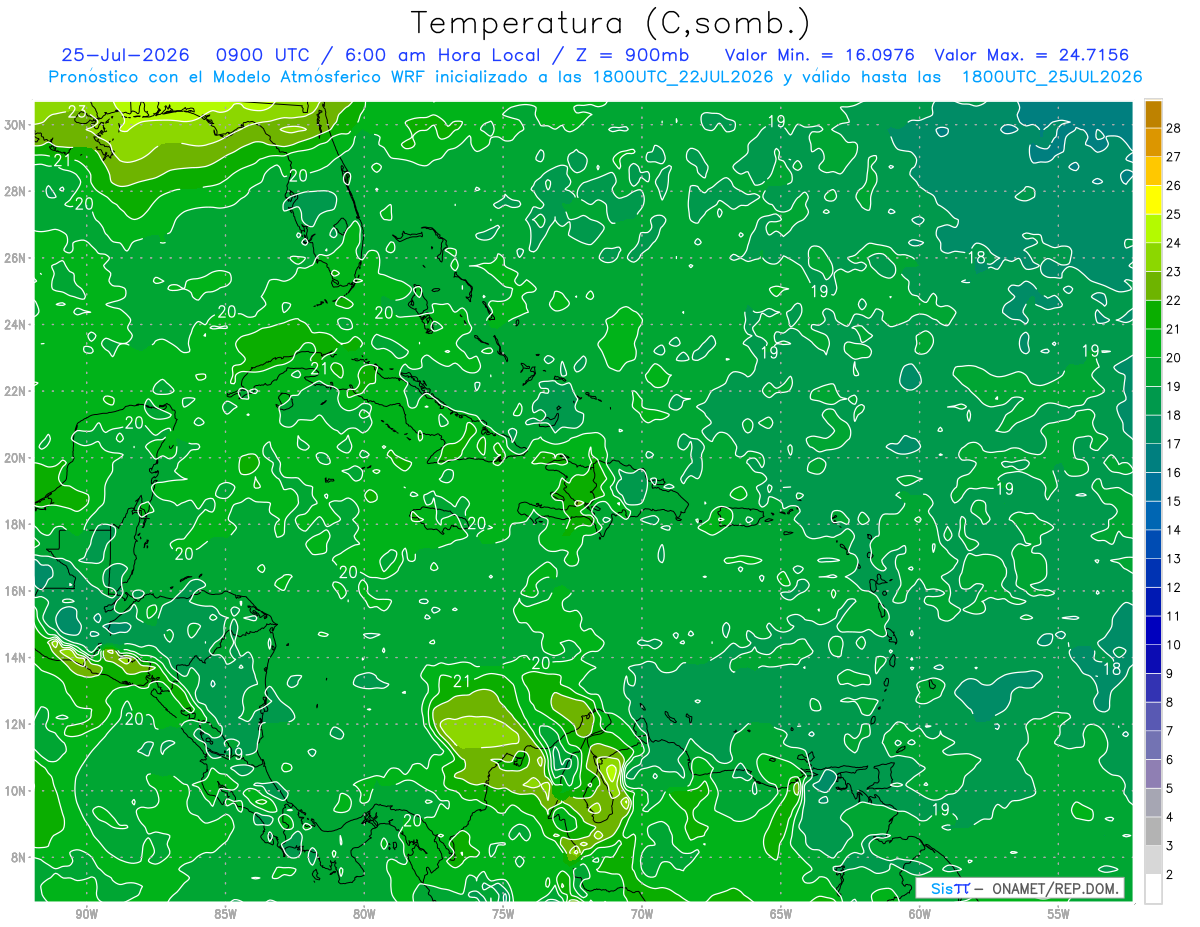Click the "28N" latitude axis label
This screenshot has width=1200, height=927.
16,191
